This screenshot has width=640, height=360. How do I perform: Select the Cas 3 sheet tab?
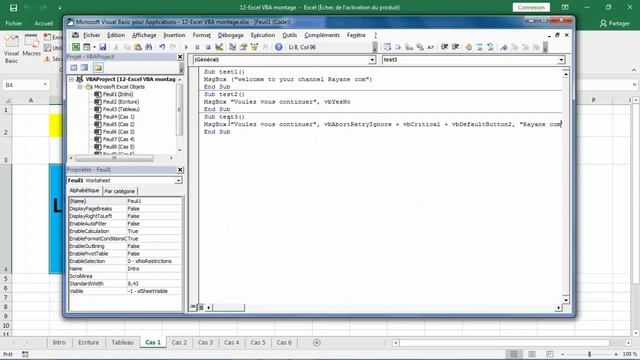pos(205,342)
